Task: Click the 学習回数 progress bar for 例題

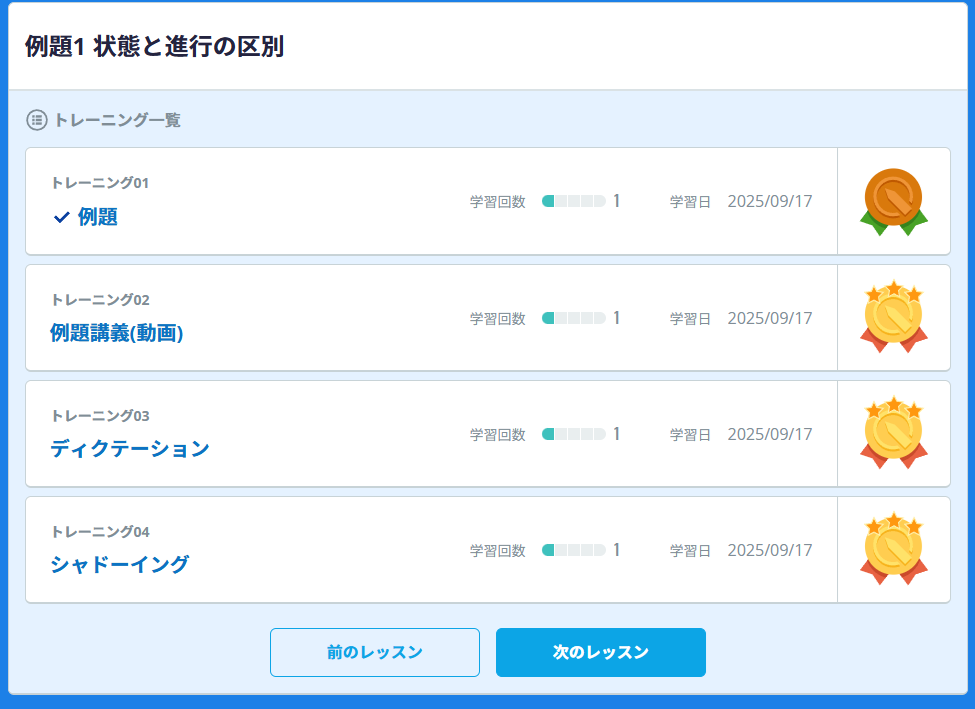Action: [x=573, y=201]
